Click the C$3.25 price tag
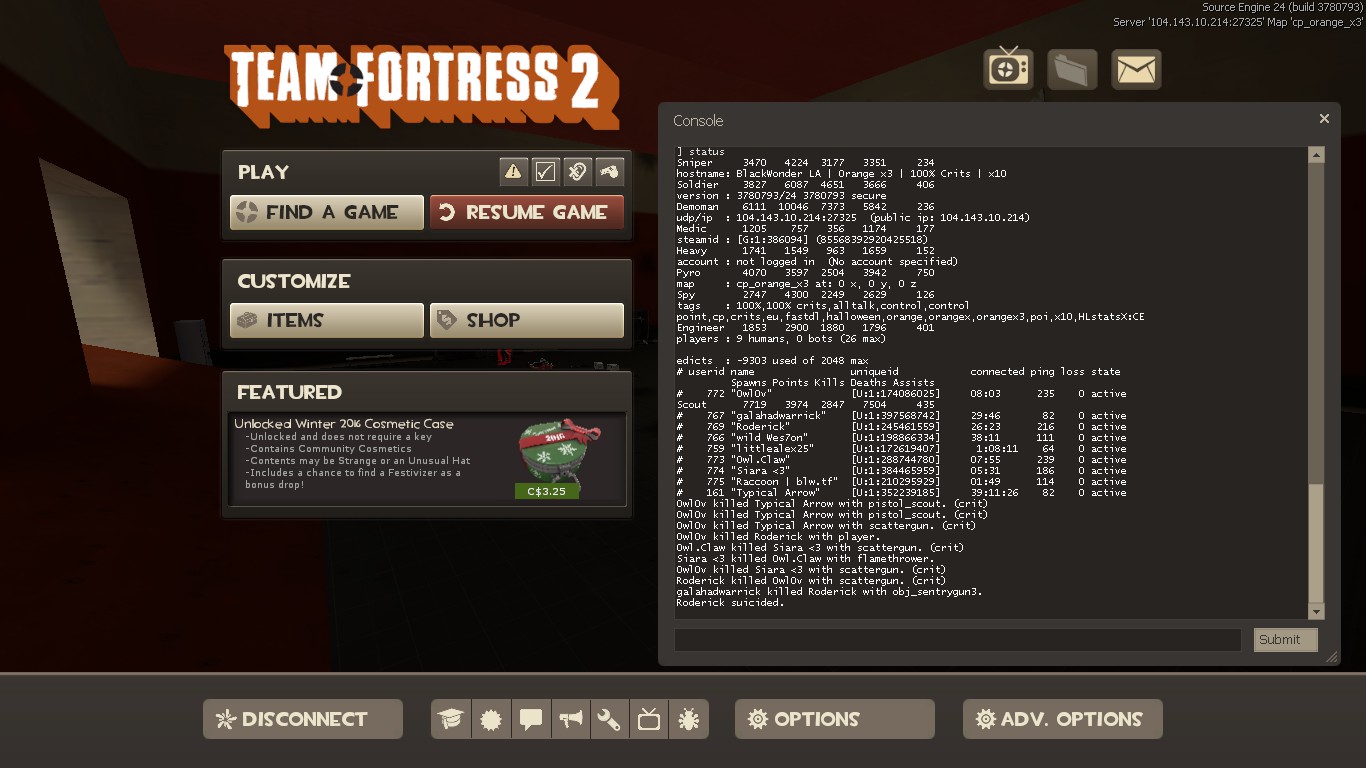This screenshot has height=768, width=1366. pos(547,491)
